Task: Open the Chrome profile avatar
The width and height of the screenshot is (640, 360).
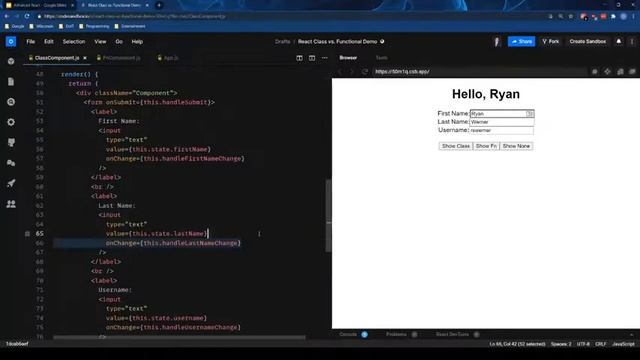Action: pyautogui.click(x=623, y=16)
